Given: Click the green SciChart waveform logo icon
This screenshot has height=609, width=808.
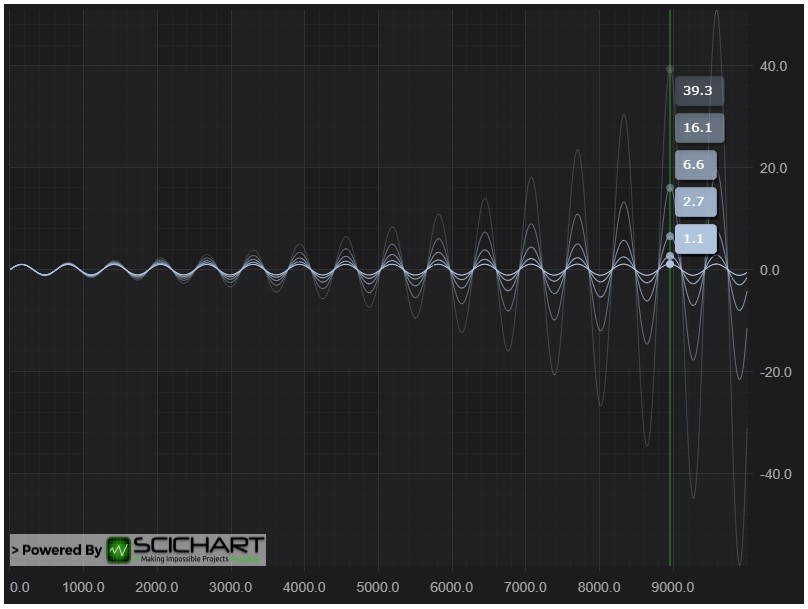Looking at the screenshot, I should (x=119, y=550).
